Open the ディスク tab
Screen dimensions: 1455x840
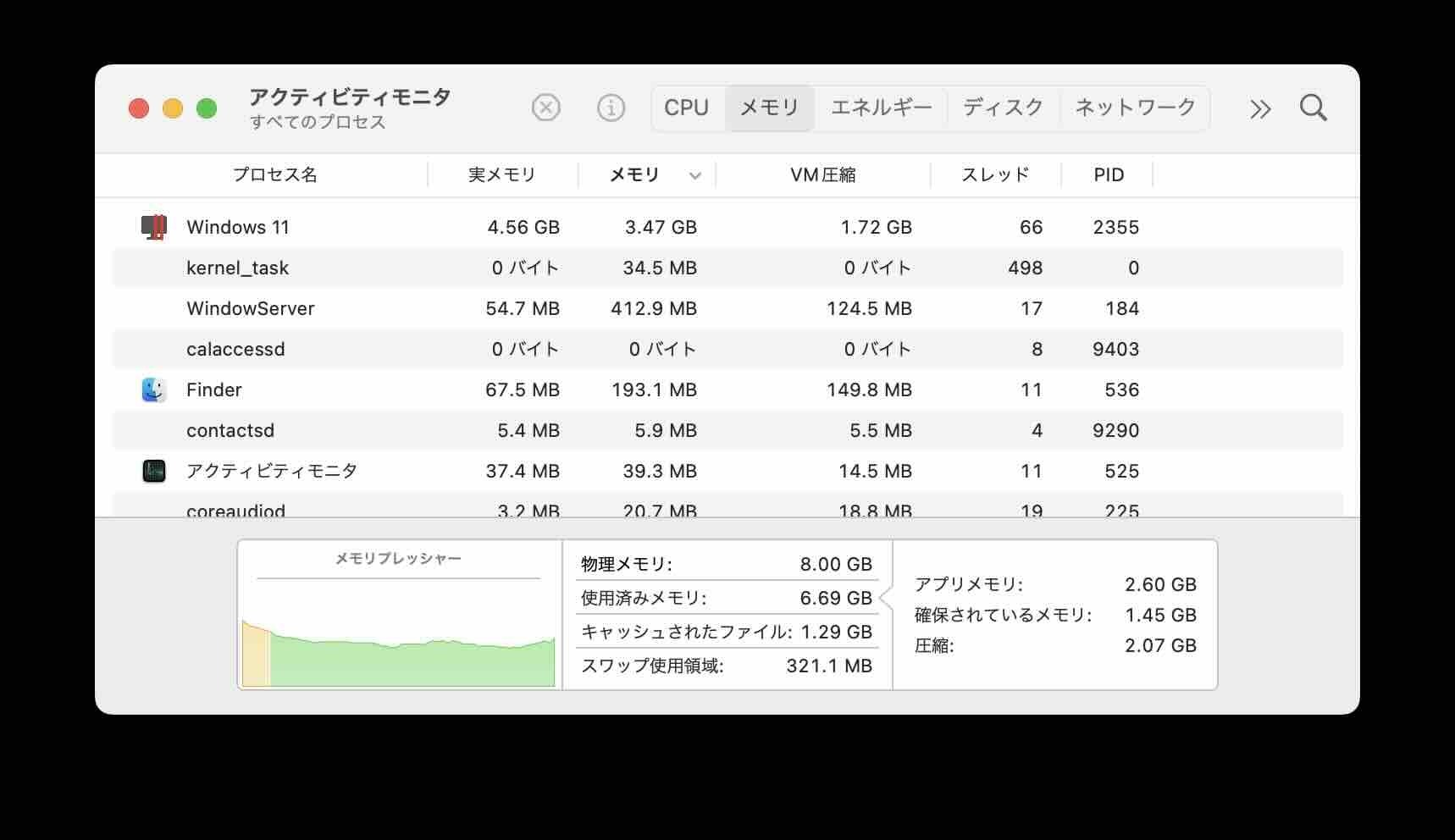click(1003, 108)
